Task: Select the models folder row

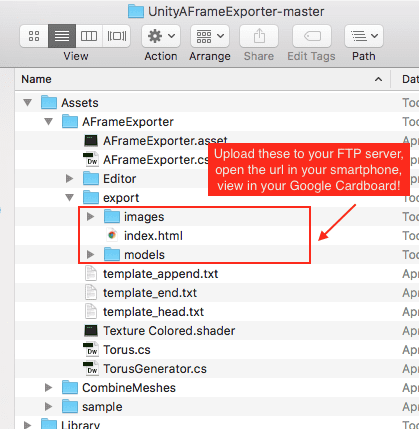Action: [195, 255]
